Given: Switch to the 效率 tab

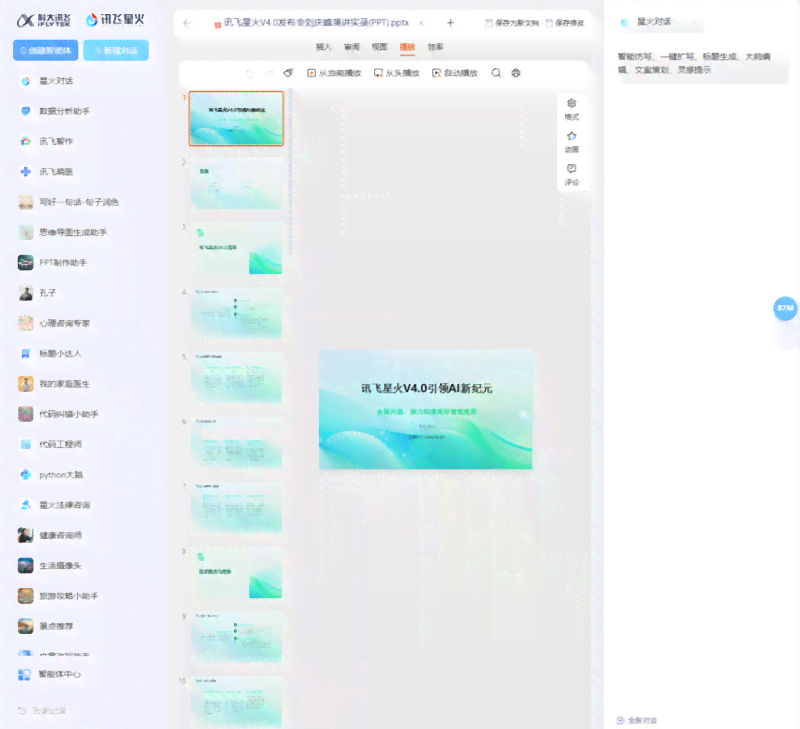Looking at the screenshot, I should [x=435, y=47].
